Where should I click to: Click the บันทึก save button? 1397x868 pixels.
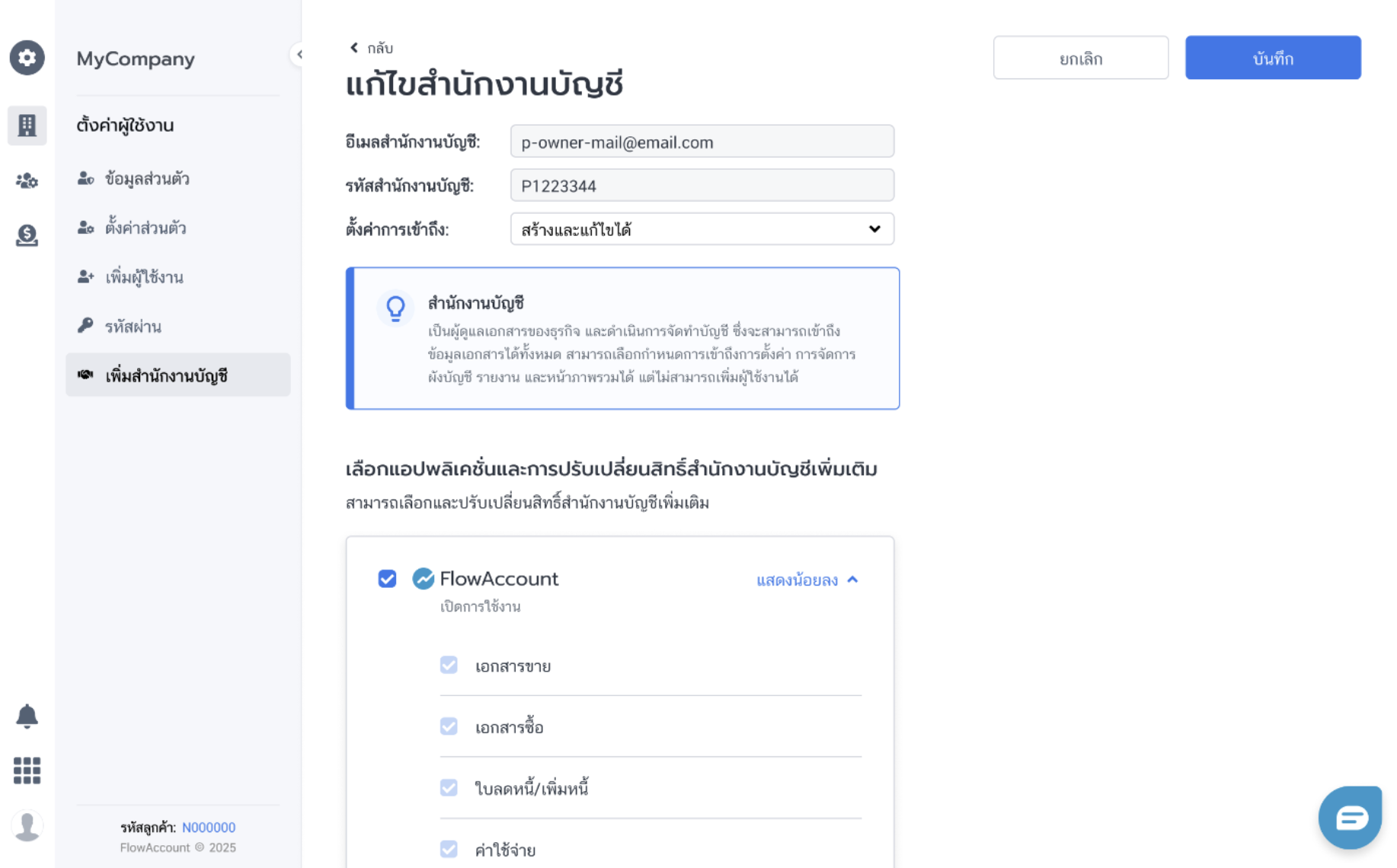[x=1273, y=58]
